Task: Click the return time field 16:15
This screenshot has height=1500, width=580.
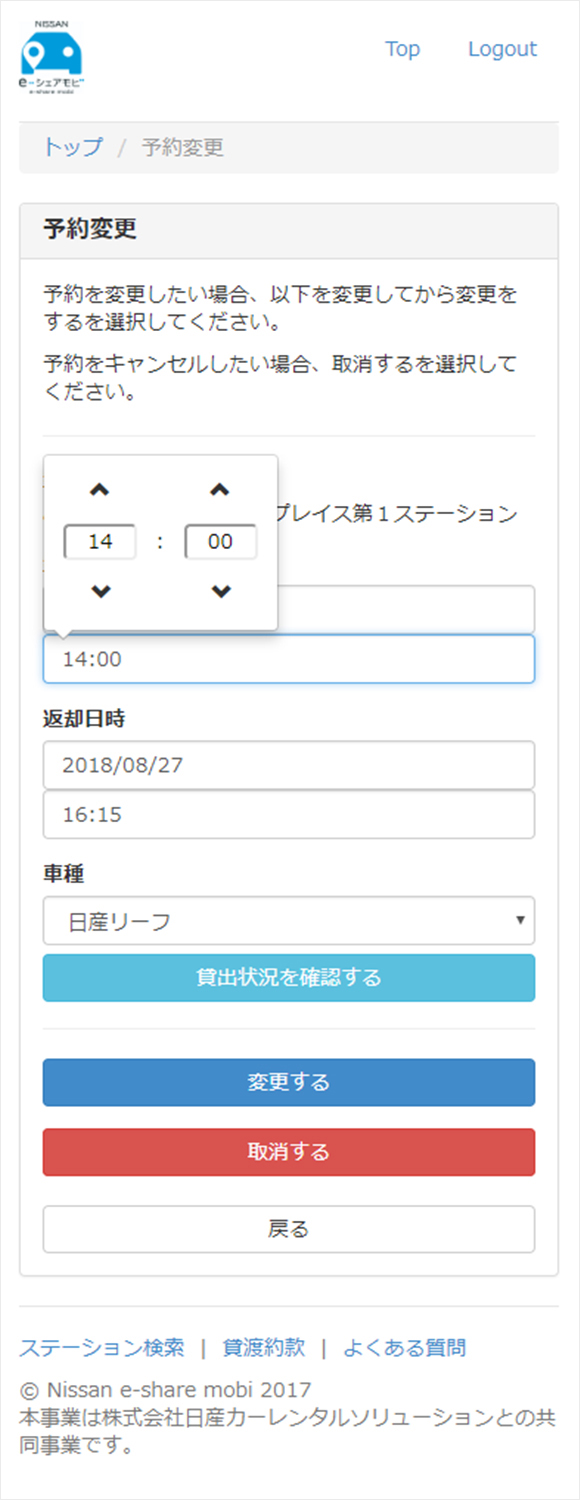Action: coord(289,815)
